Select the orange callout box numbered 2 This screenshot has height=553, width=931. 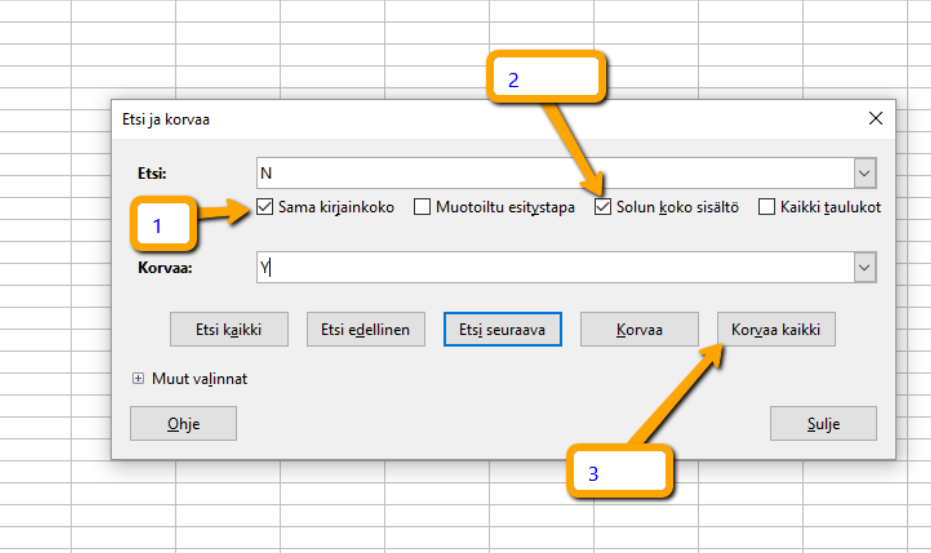(x=547, y=80)
